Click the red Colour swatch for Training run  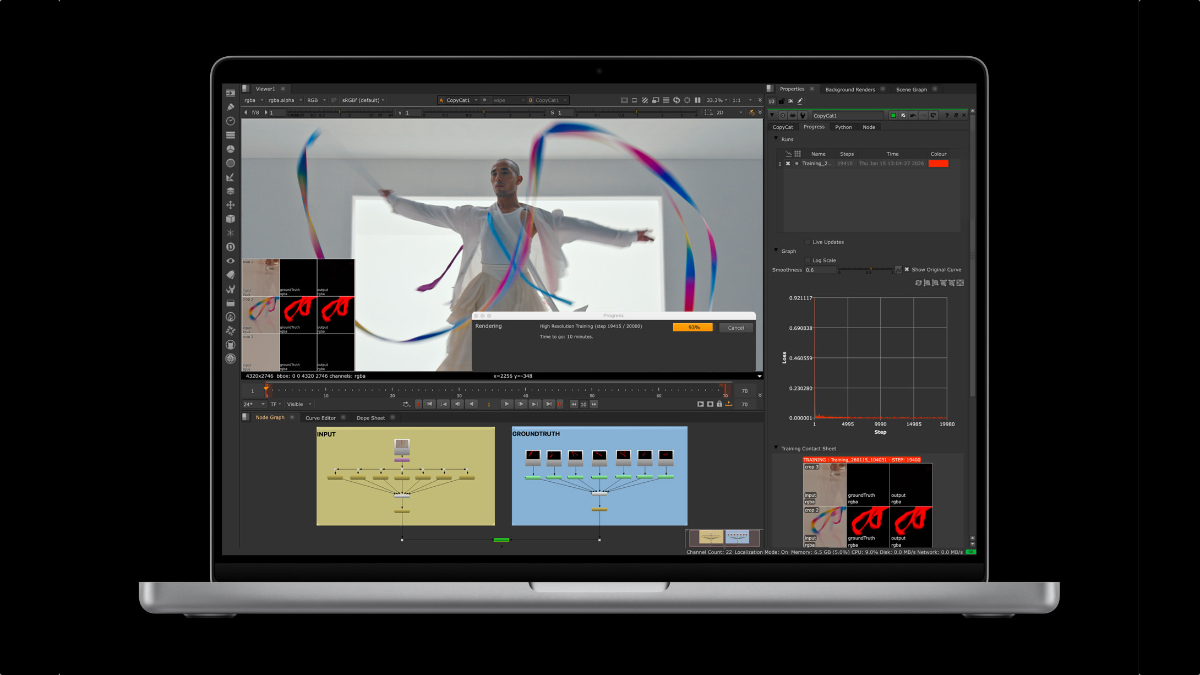click(938, 164)
